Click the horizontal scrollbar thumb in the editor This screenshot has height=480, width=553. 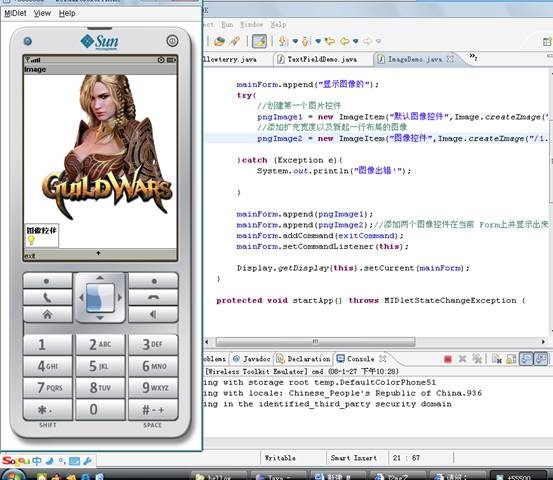[x=315, y=341]
